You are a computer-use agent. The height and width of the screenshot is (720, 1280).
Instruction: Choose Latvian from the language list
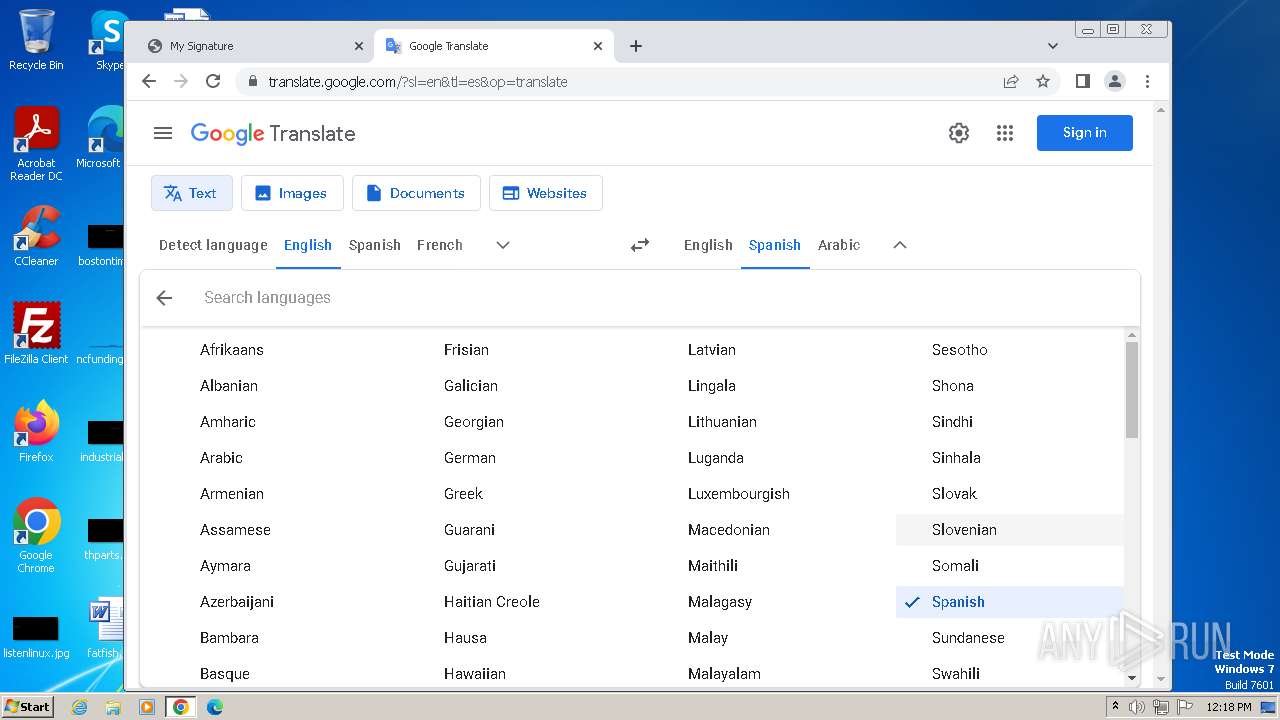click(x=712, y=350)
